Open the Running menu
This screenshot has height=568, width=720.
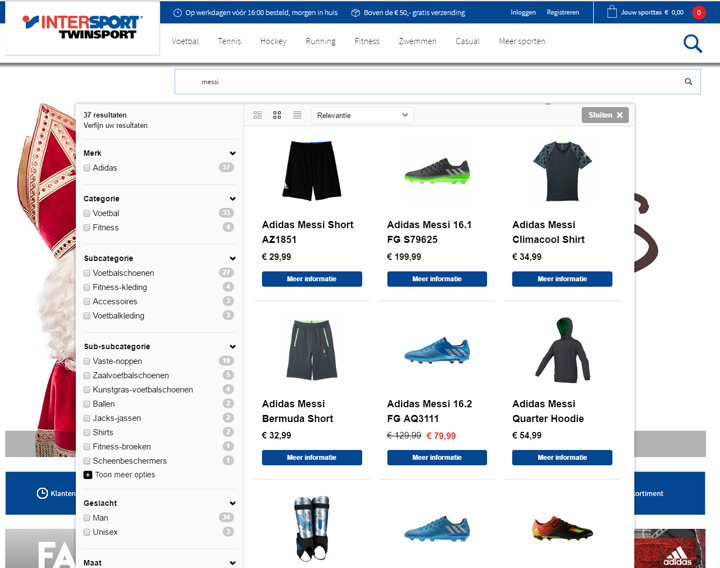point(321,41)
